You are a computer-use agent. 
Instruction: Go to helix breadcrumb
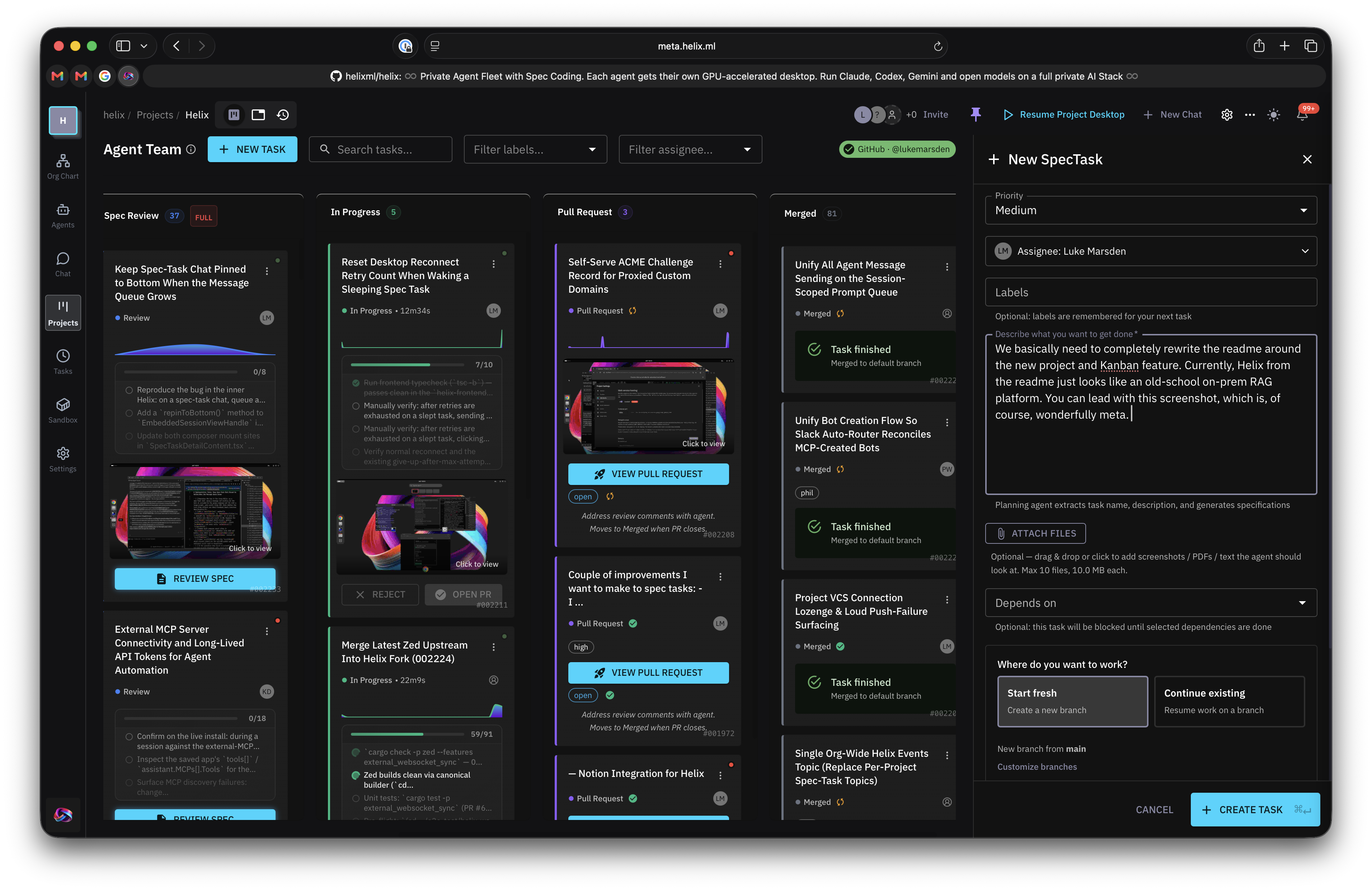(x=114, y=115)
